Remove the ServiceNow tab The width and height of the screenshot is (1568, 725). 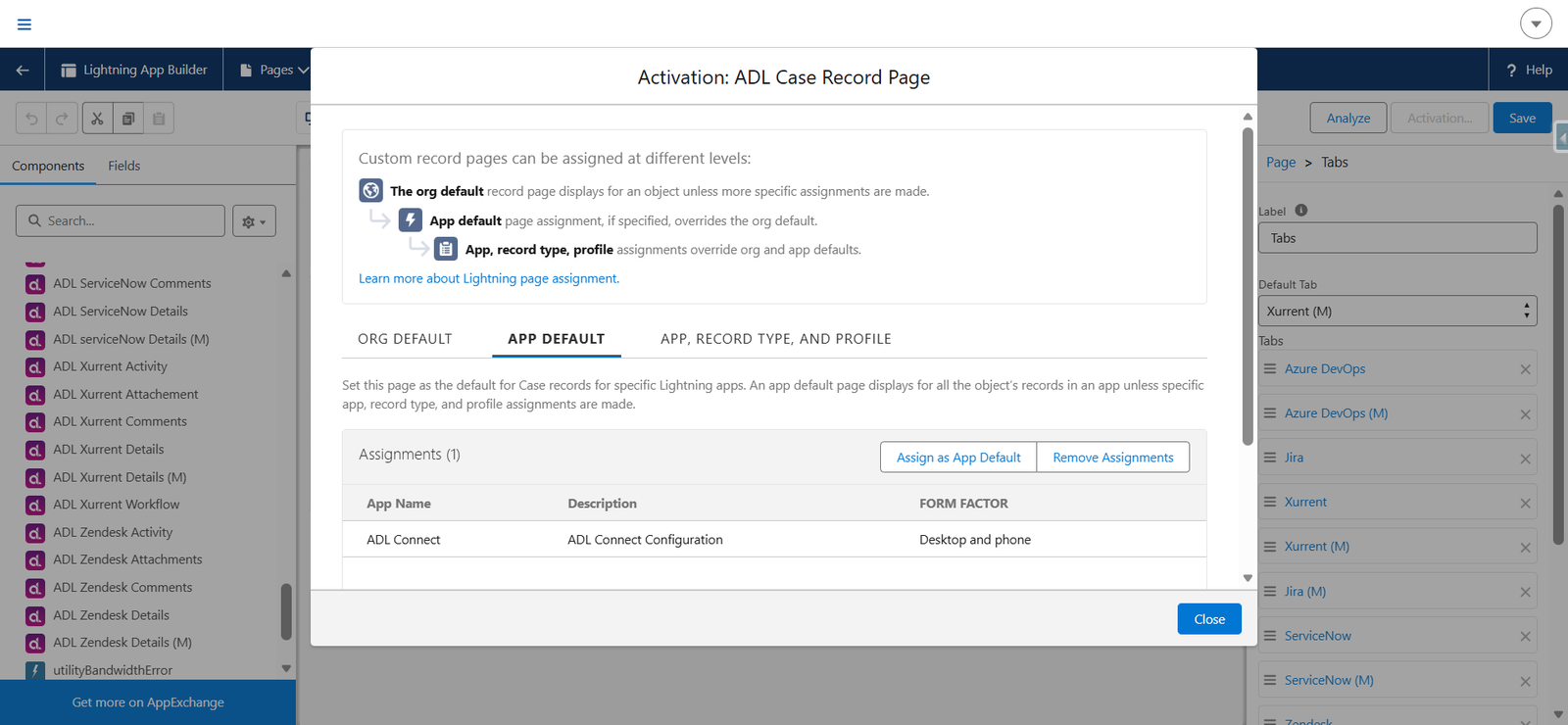[1525, 637]
